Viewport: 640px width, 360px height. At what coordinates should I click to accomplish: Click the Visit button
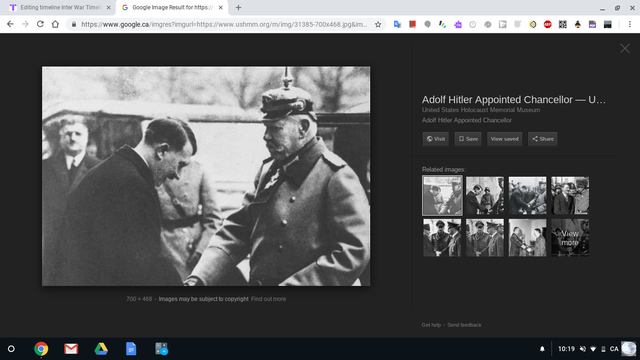coord(436,139)
